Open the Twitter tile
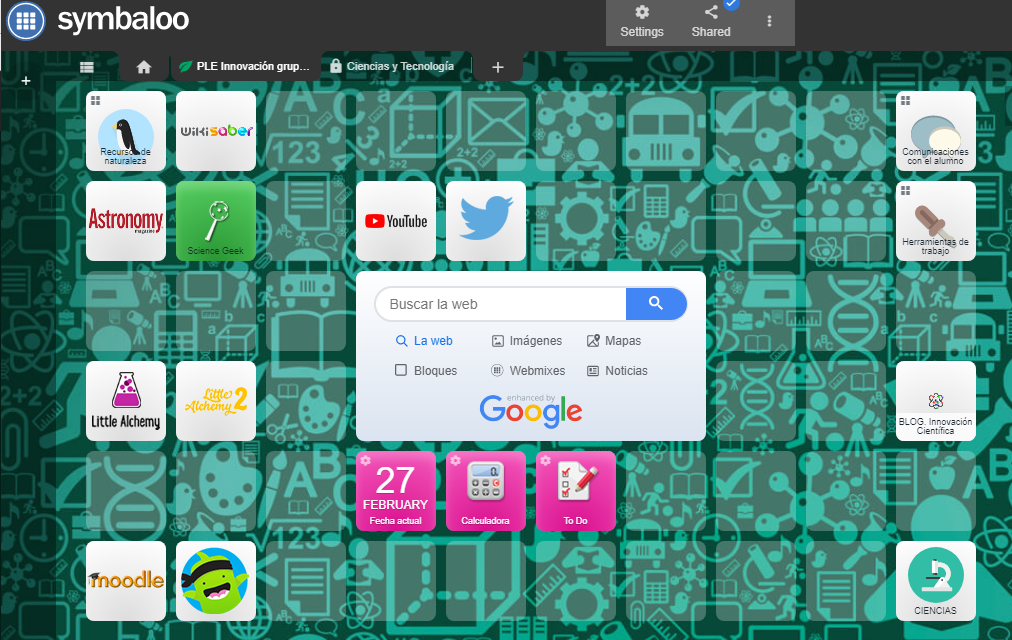This screenshot has height=640, width=1012. 485,220
